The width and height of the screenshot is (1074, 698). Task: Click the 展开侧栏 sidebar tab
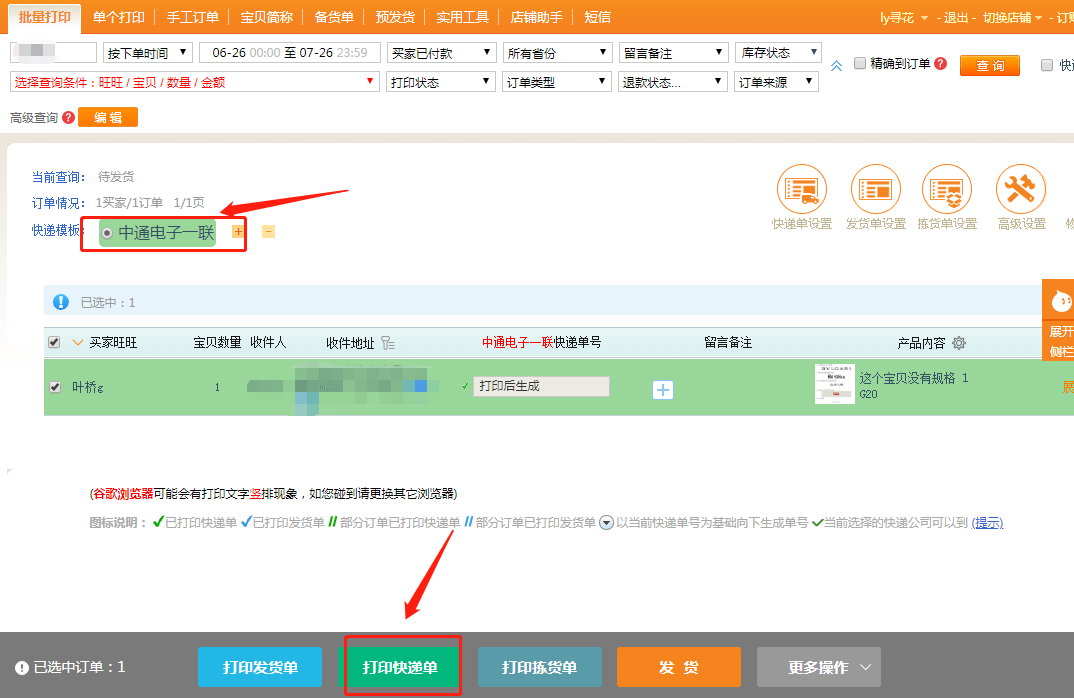pos(1060,341)
